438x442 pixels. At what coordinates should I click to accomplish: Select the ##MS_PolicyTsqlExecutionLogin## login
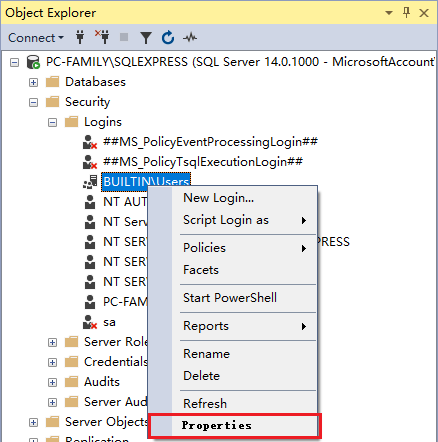tap(203, 162)
